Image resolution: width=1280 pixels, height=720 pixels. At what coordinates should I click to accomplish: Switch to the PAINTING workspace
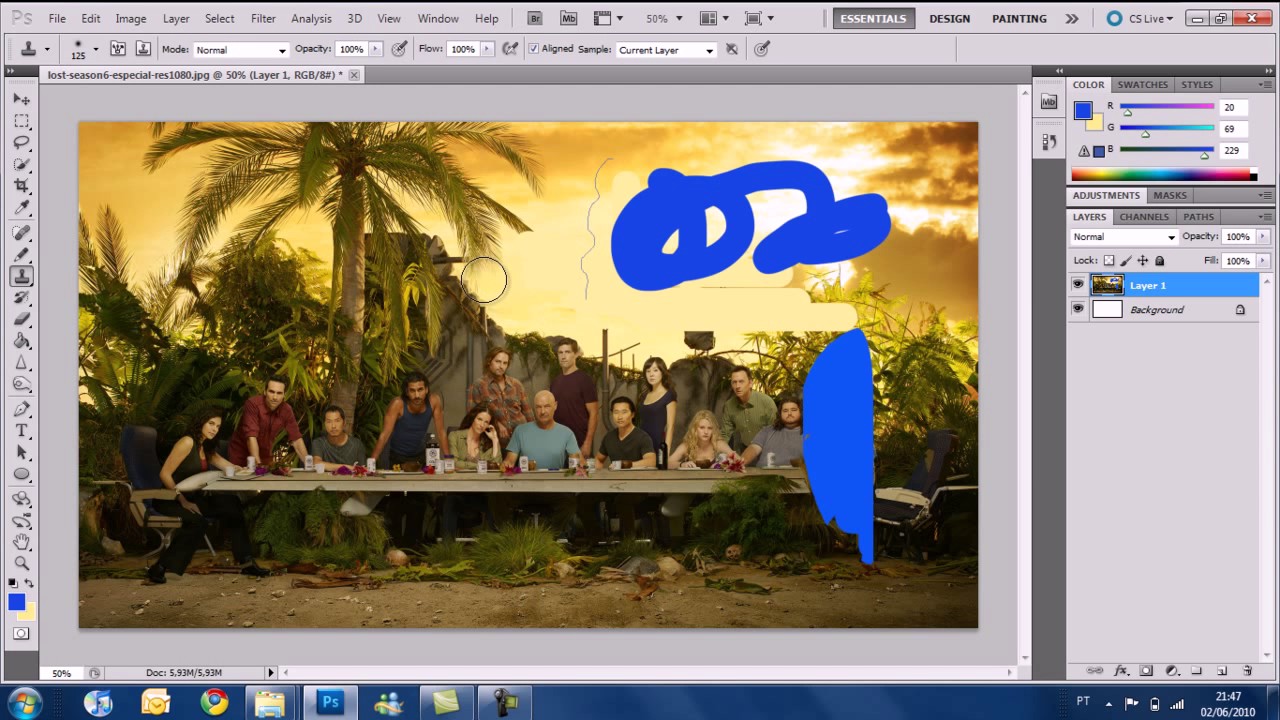(x=1019, y=18)
